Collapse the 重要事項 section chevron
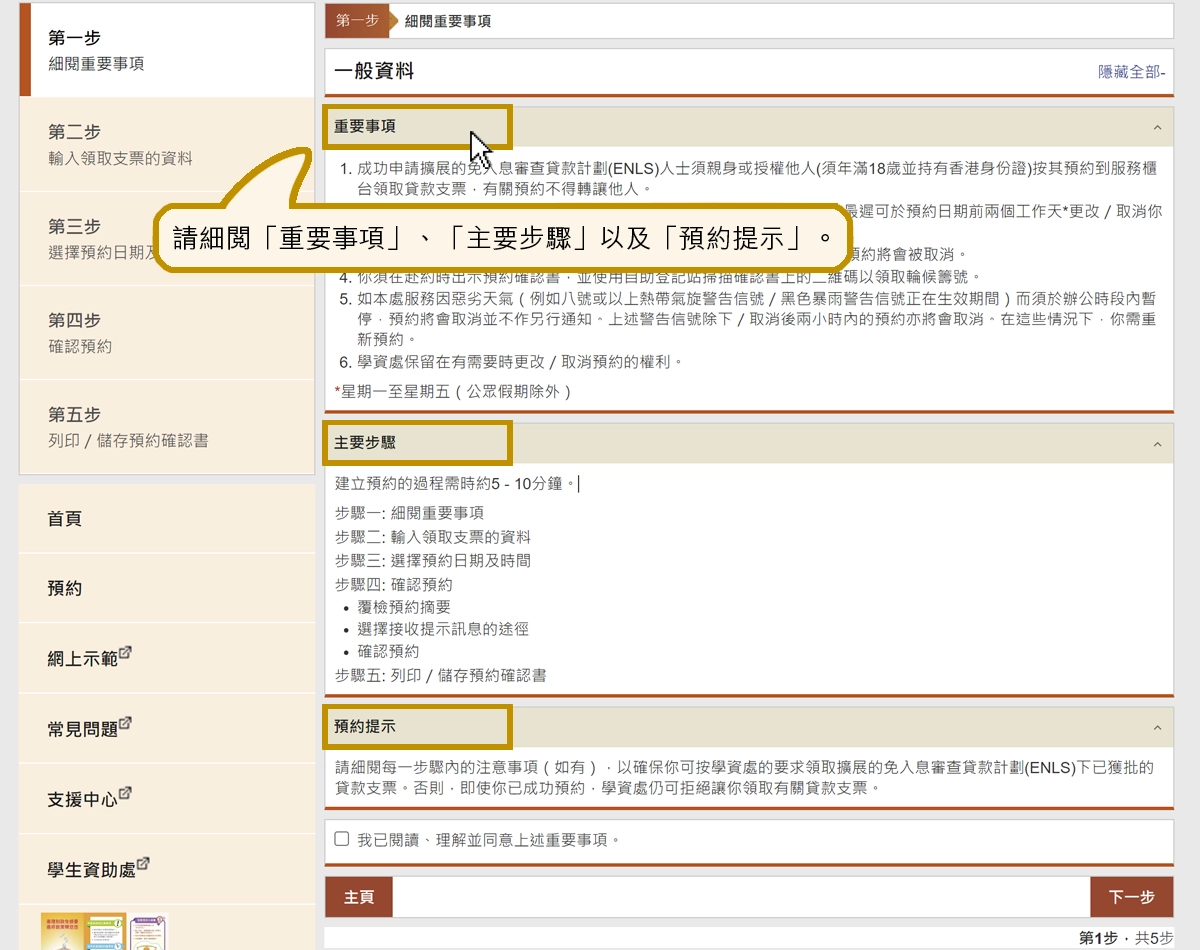Image resolution: width=1200 pixels, height=950 pixels. [1157, 128]
